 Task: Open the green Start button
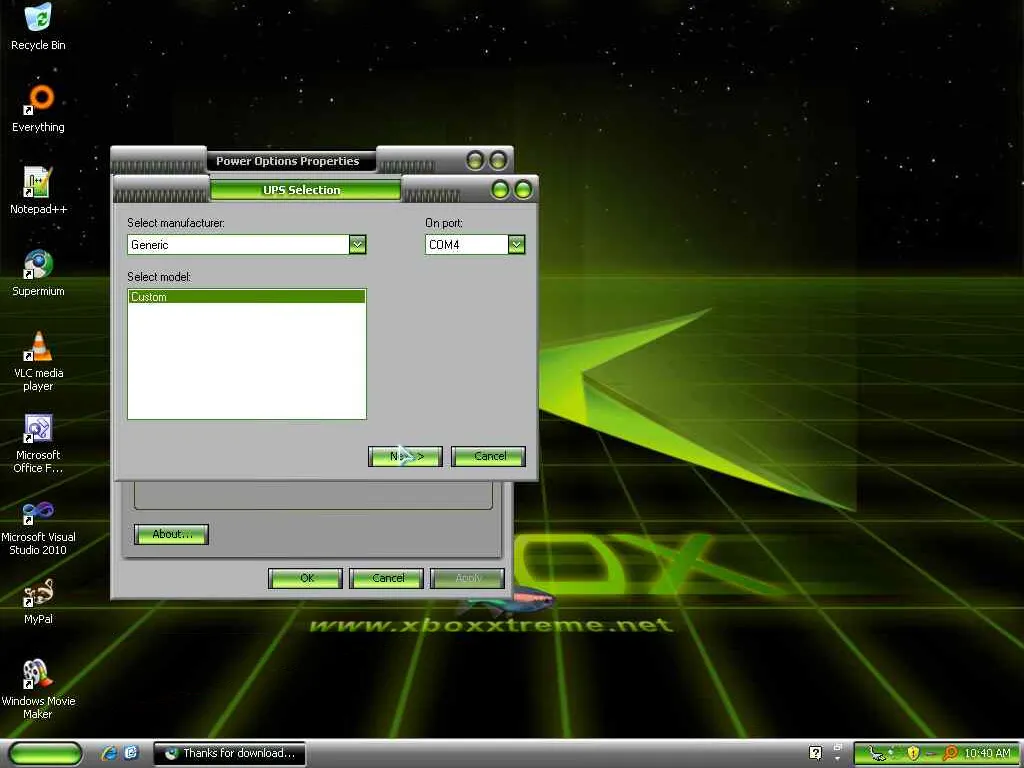[x=46, y=753]
